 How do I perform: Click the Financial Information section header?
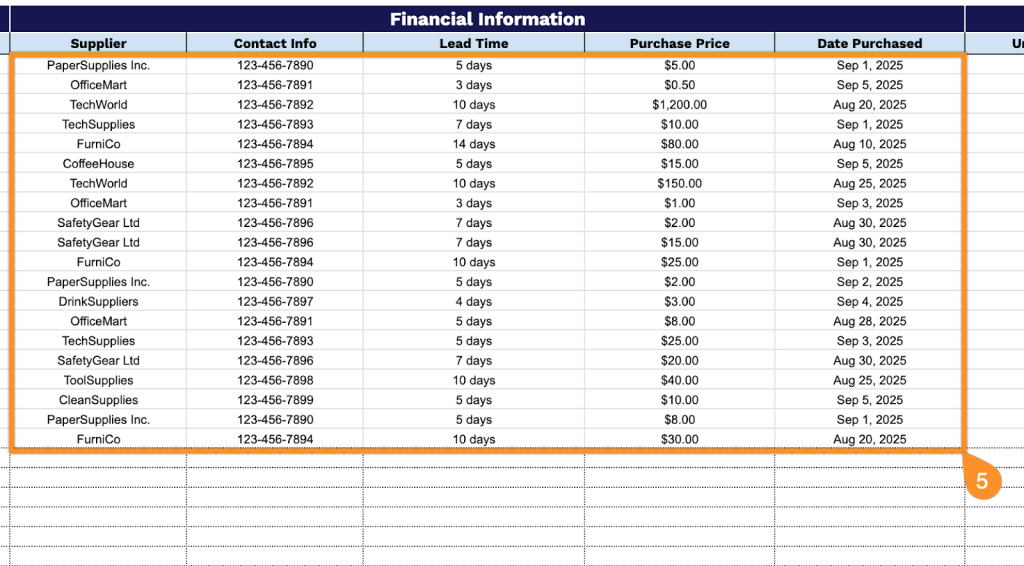[487, 19]
